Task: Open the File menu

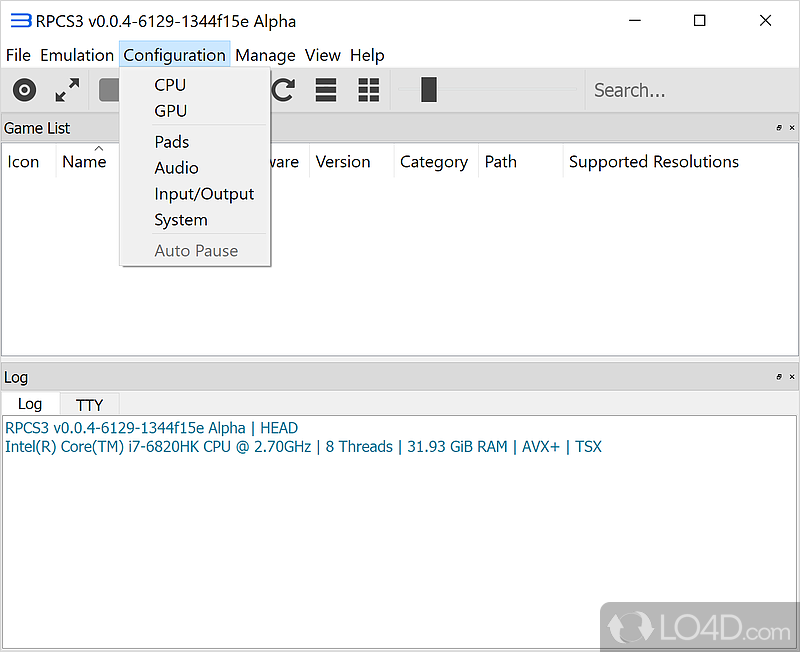Action: click(x=18, y=55)
